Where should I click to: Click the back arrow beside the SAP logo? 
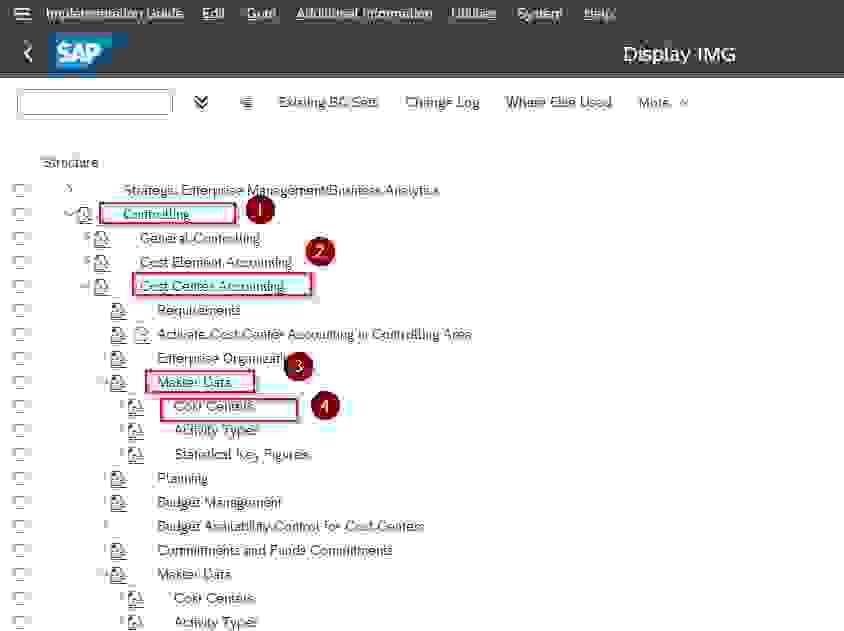pos(27,53)
